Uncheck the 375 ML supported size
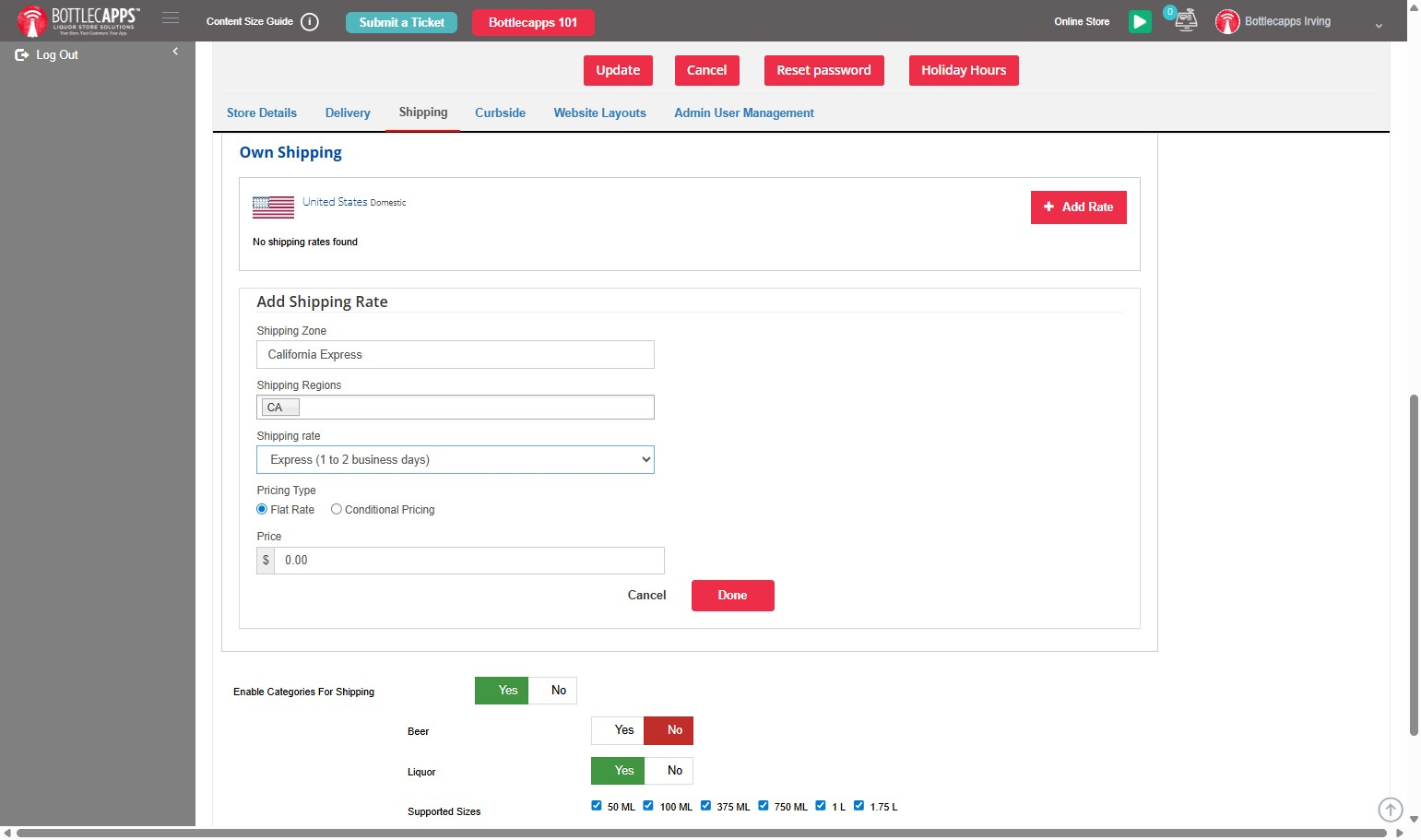The height and width of the screenshot is (840, 1421). pos(705,805)
